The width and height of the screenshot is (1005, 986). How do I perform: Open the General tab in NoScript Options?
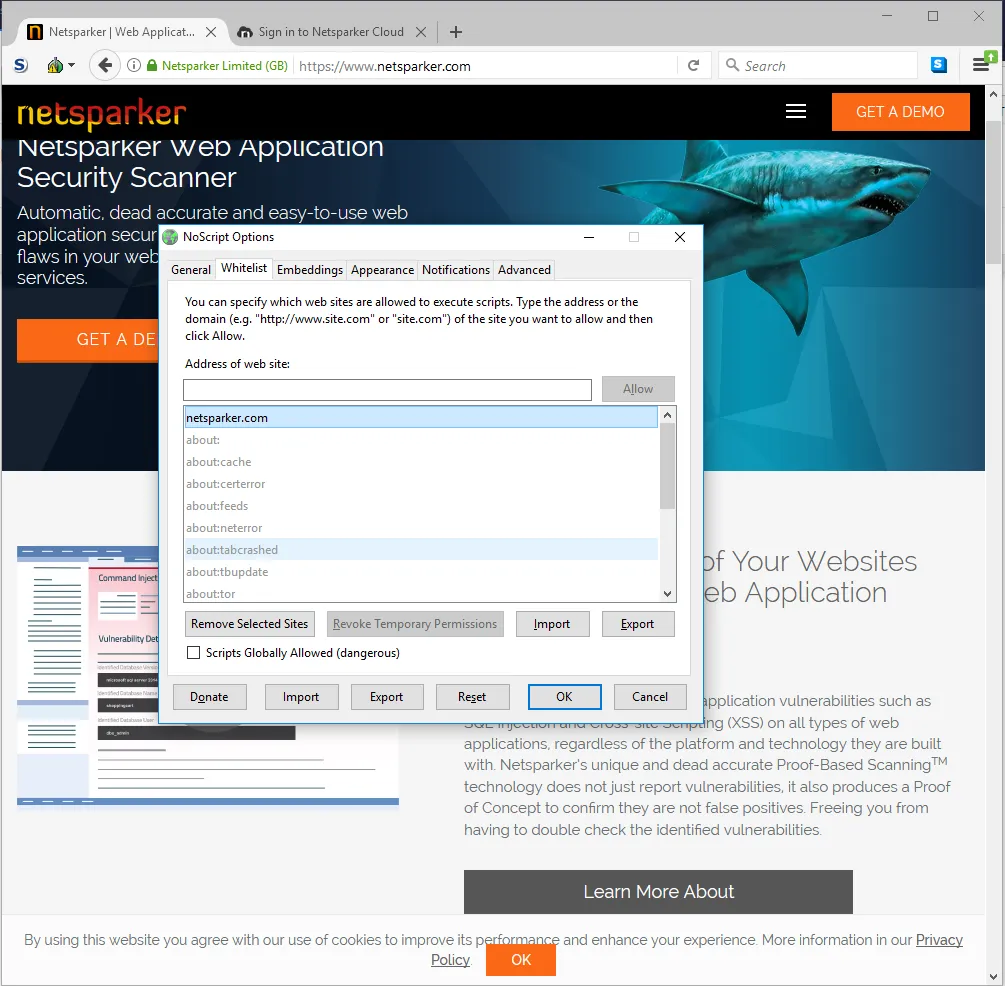point(190,270)
